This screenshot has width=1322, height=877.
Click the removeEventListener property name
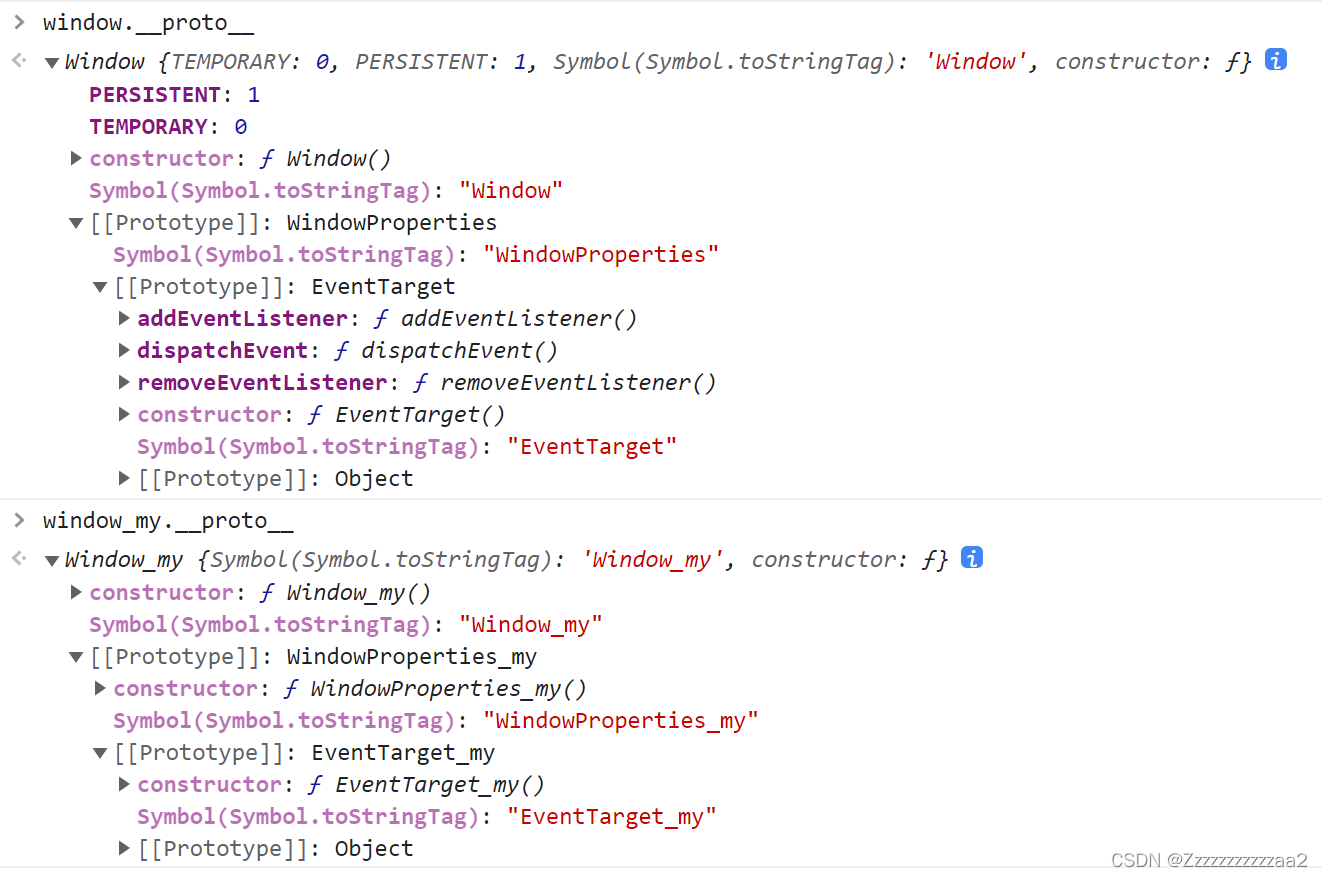pos(262,383)
